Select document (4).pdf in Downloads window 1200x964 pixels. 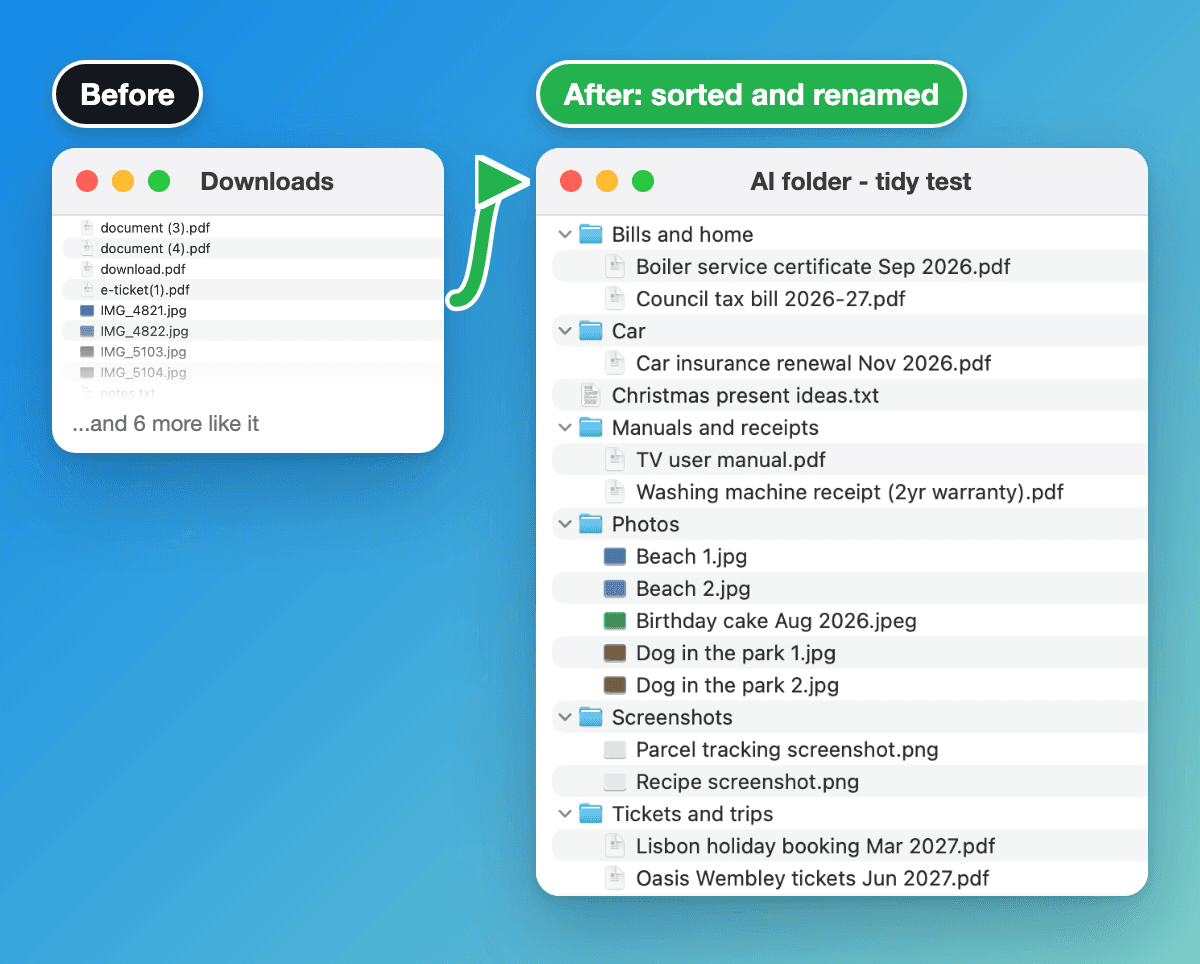[x=156, y=248]
